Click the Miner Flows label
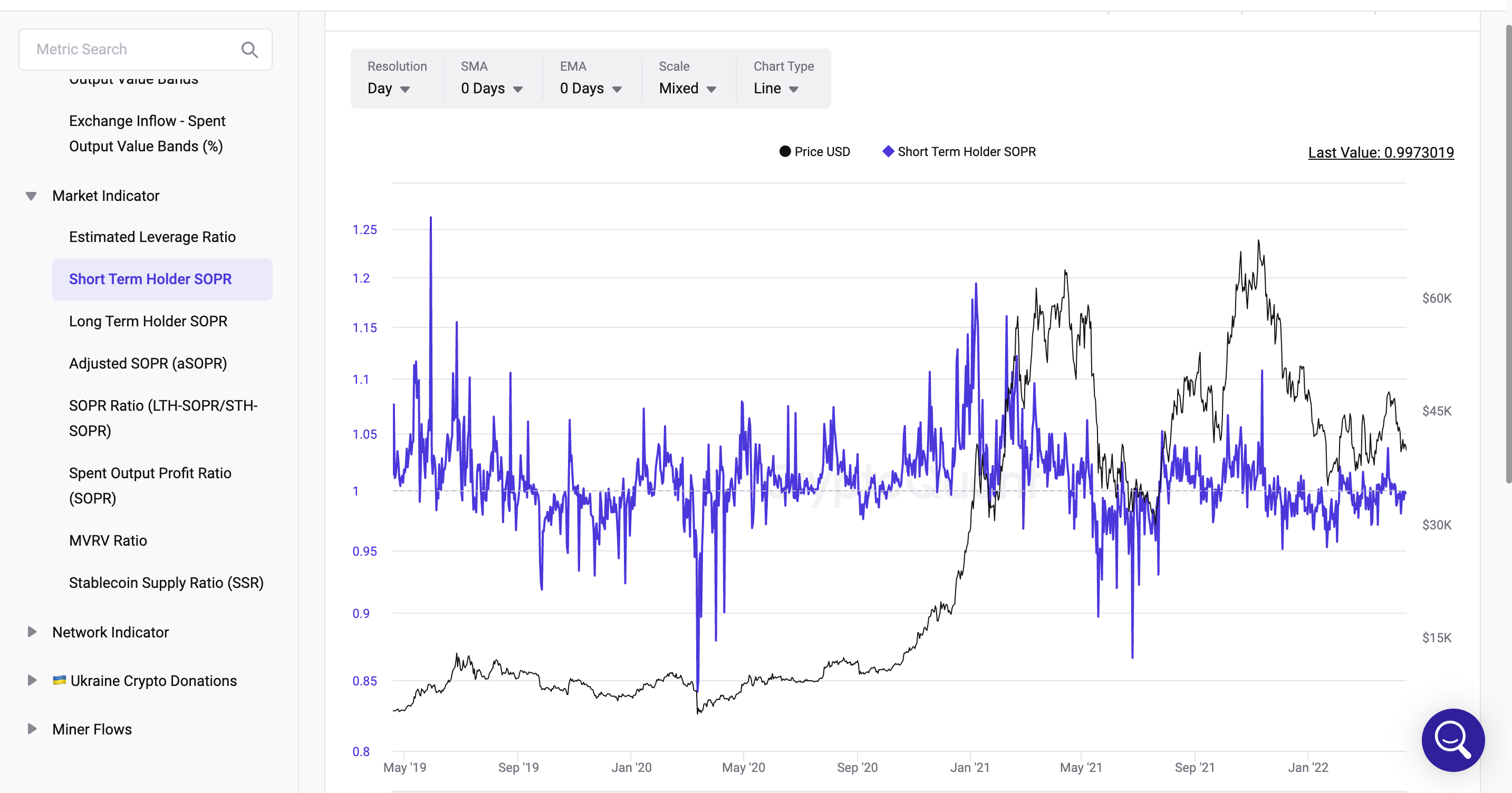This screenshot has width=1512, height=793. [92, 729]
